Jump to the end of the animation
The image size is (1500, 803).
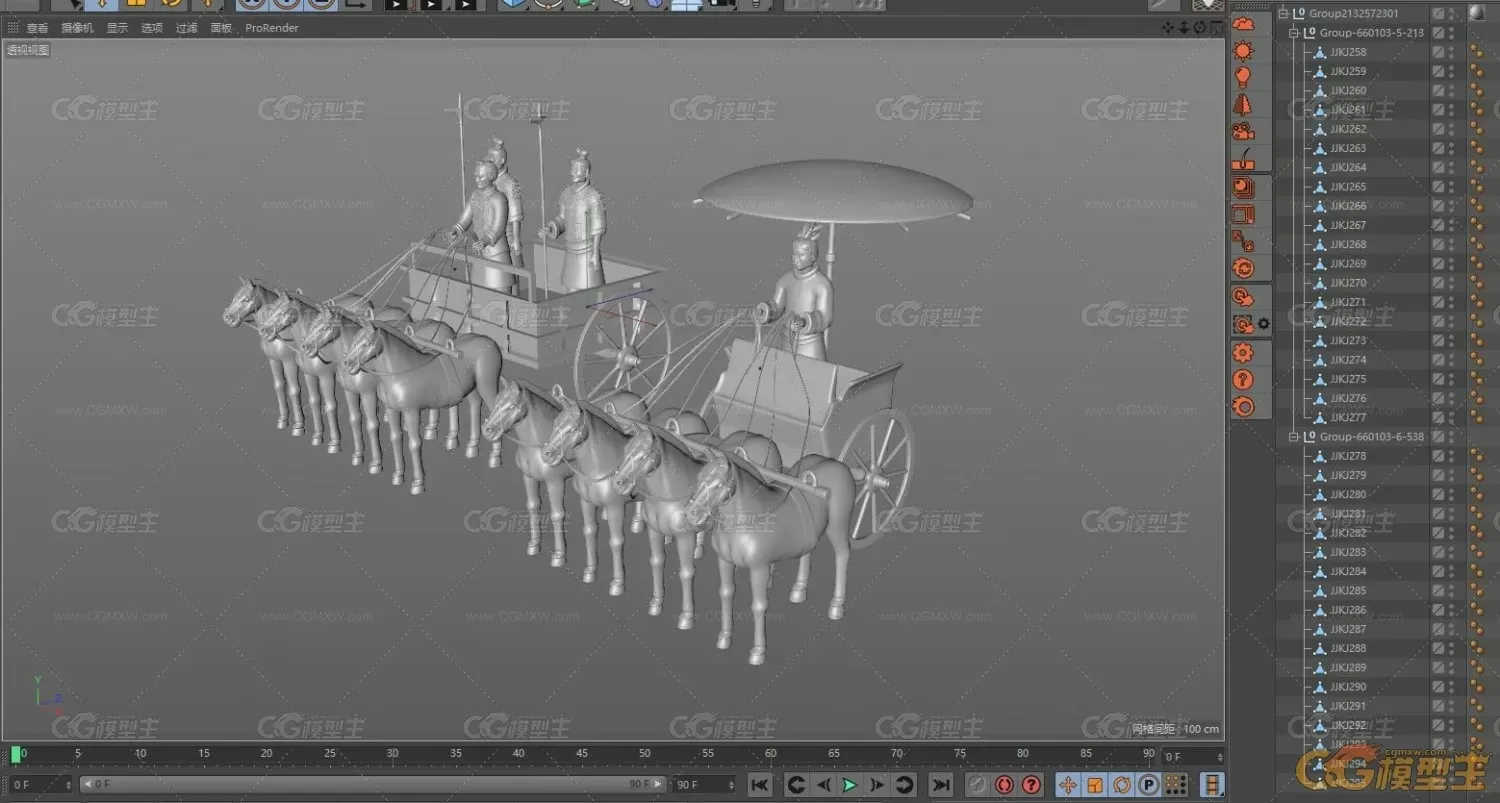coord(941,785)
